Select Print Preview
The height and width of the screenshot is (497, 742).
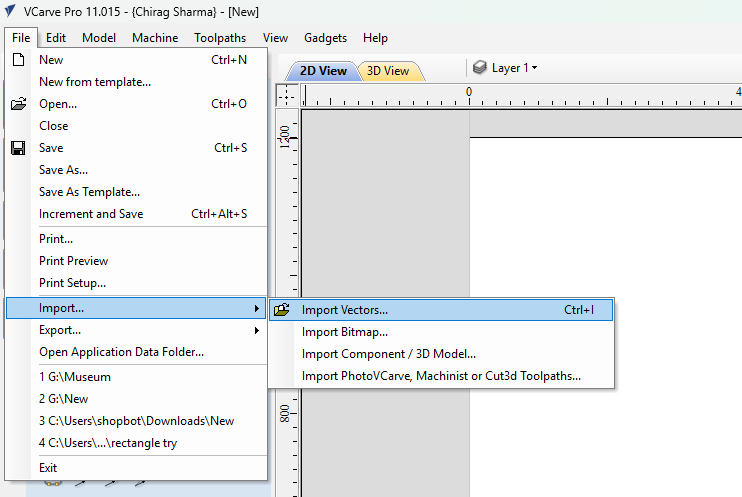[x=136, y=261]
